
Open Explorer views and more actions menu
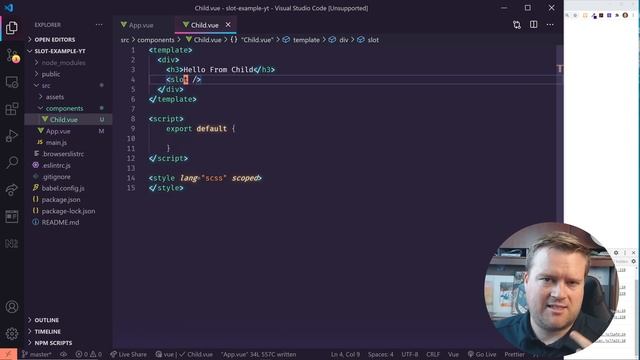pos(99,25)
